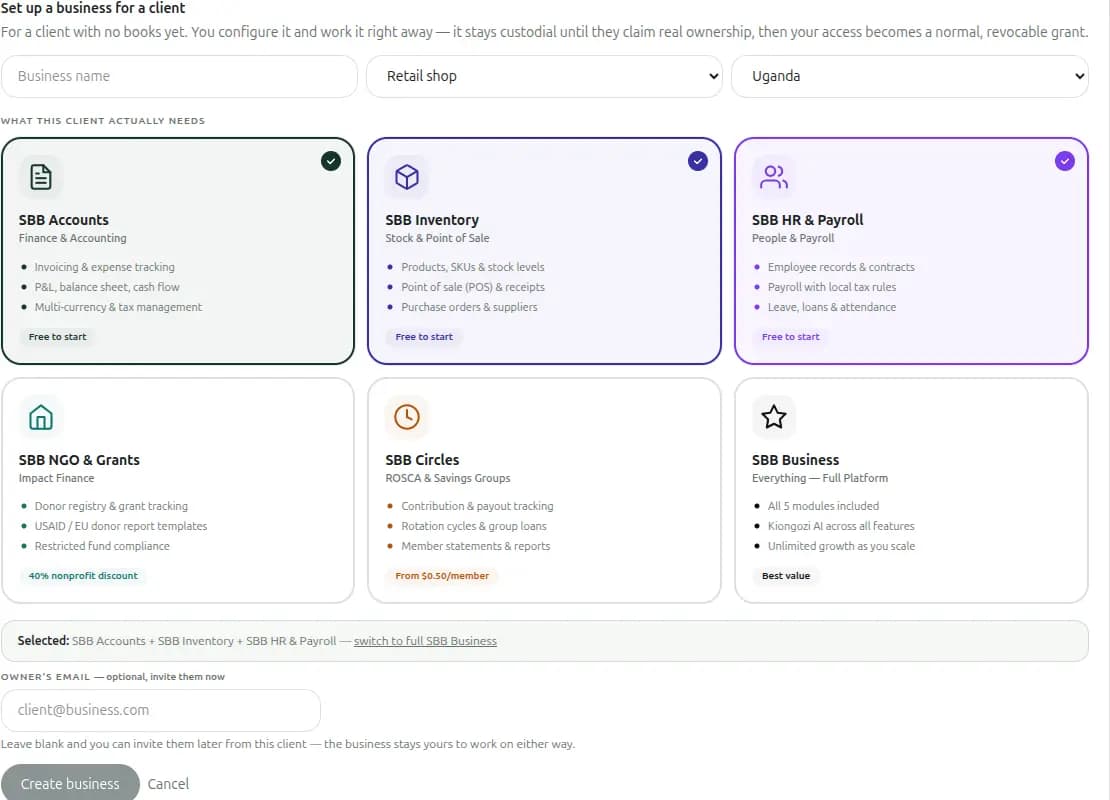Click Everything — Full Platform subtitle
This screenshot has width=1110, height=800.
[820, 479]
